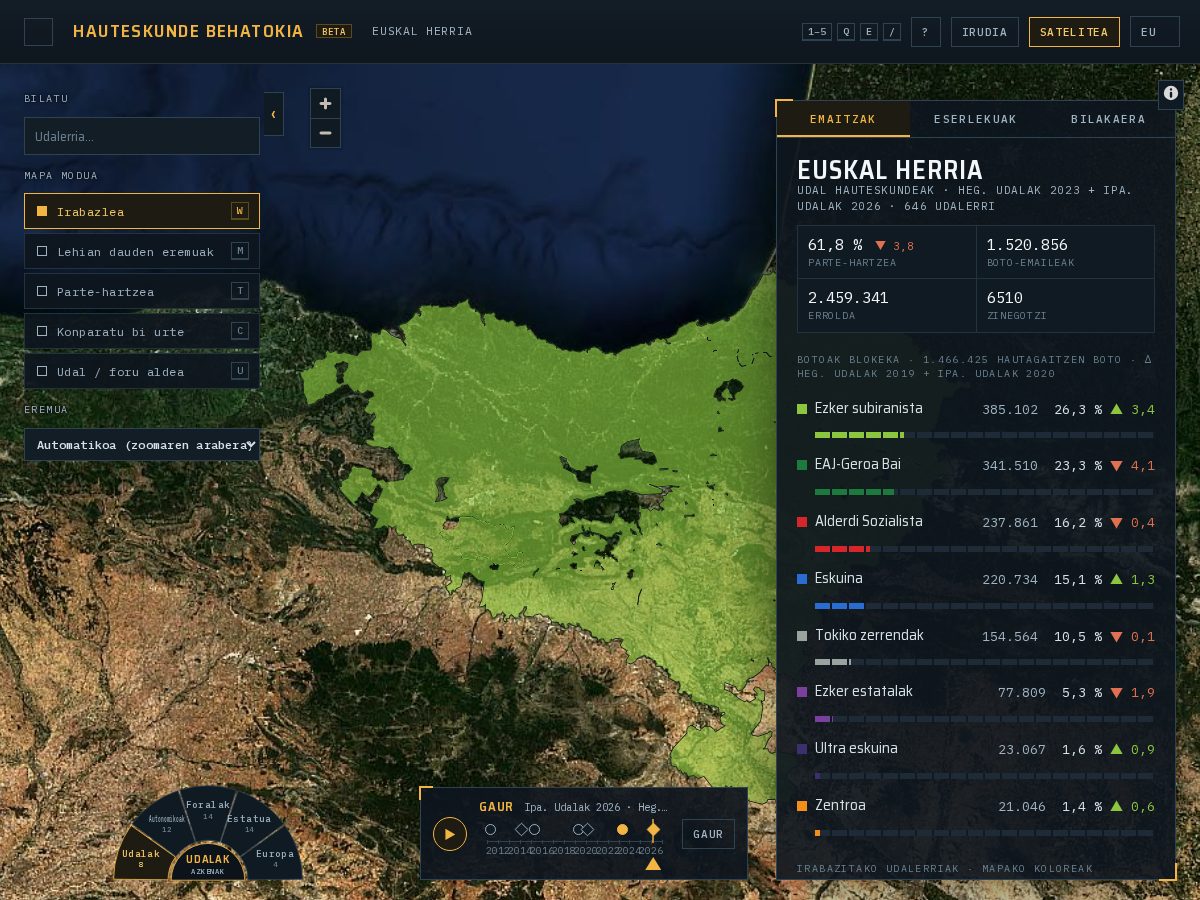Click the BETA badge
The width and height of the screenshot is (1200, 900).
pyautogui.click(x=334, y=31)
